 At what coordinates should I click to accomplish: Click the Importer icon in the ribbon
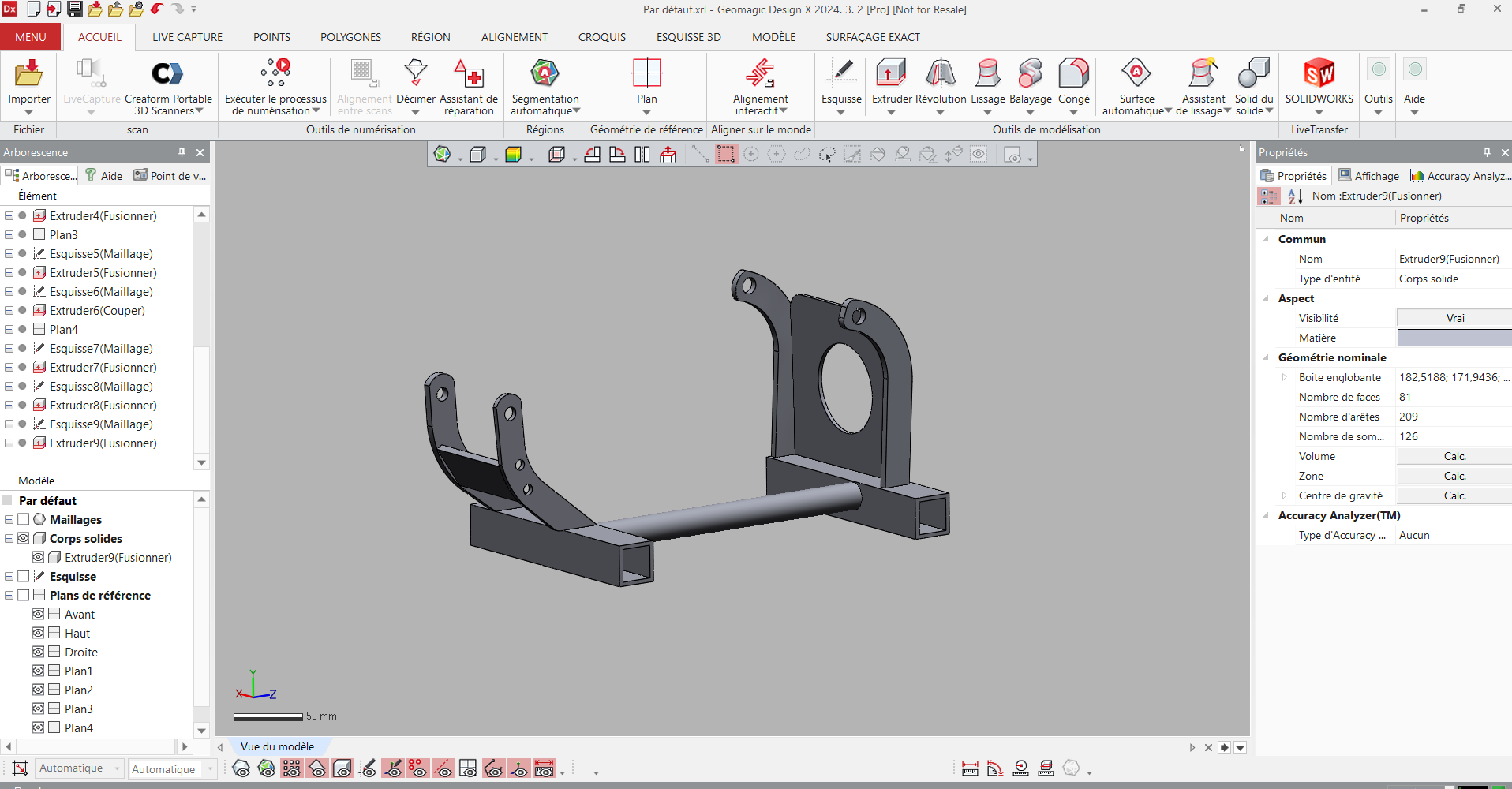[29, 73]
